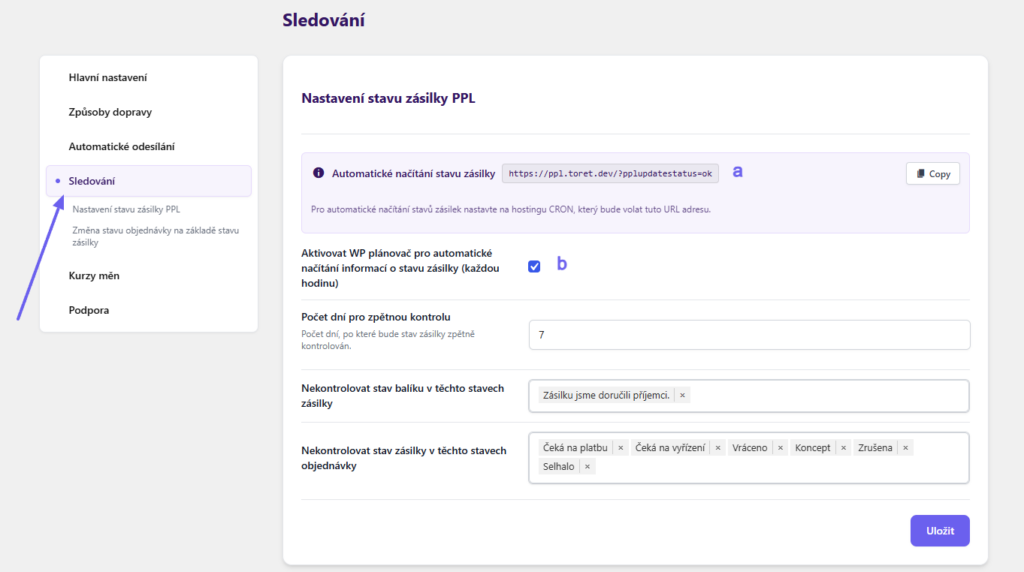
Task: Open Způsoby dopravy section
Action: [110, 112]
